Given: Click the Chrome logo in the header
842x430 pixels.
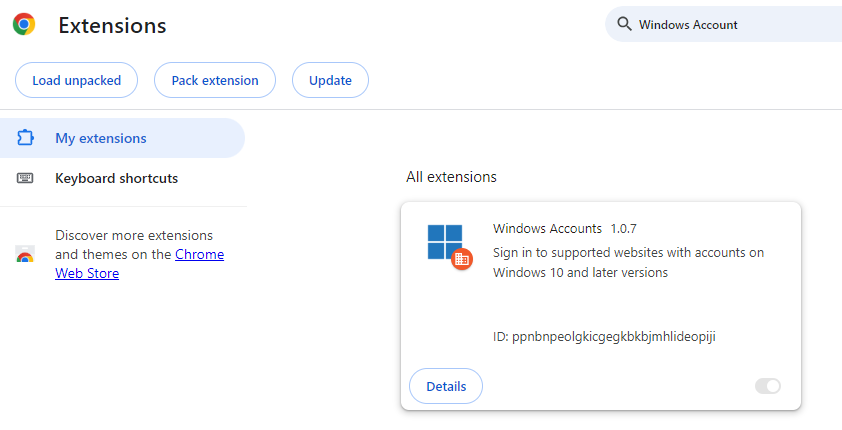Looking at the screenshot, I should [x=24, y=25].
